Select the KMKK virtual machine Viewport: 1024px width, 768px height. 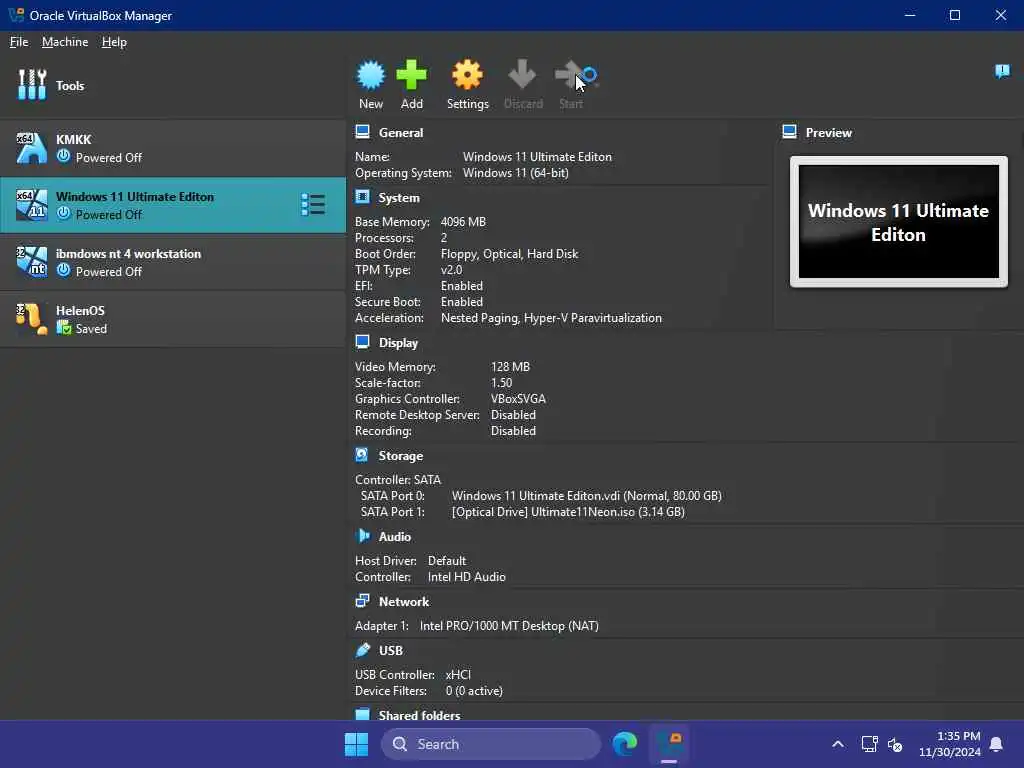click(x=173, y=148)
